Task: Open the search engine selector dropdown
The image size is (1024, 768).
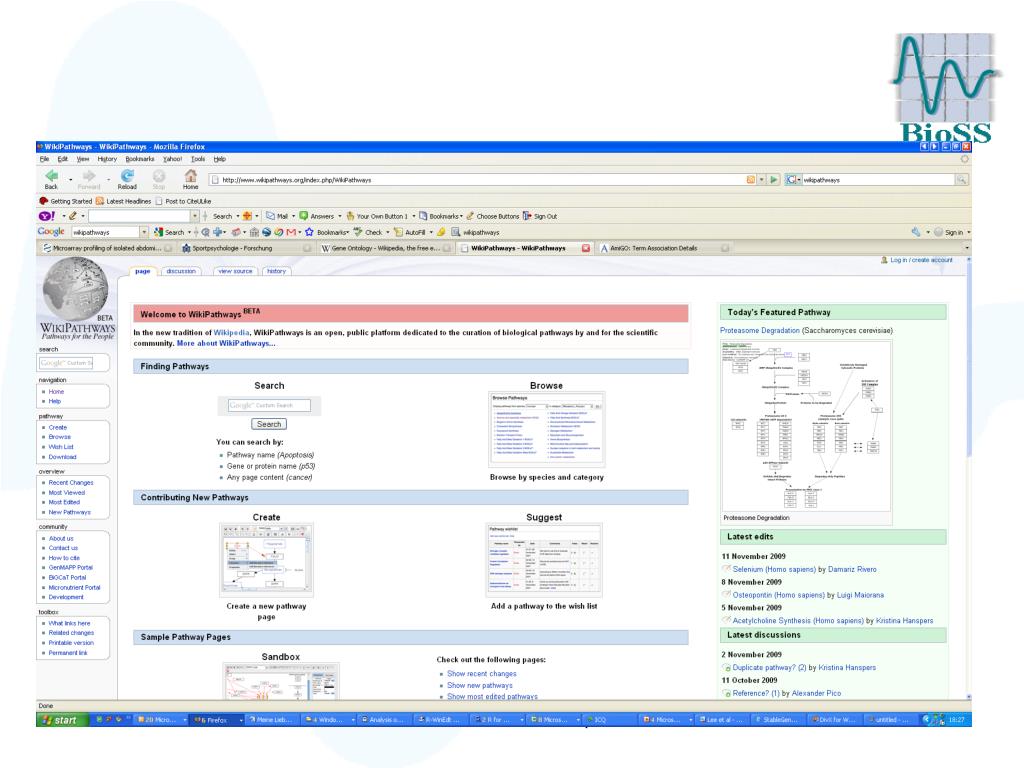Action: 793,180
